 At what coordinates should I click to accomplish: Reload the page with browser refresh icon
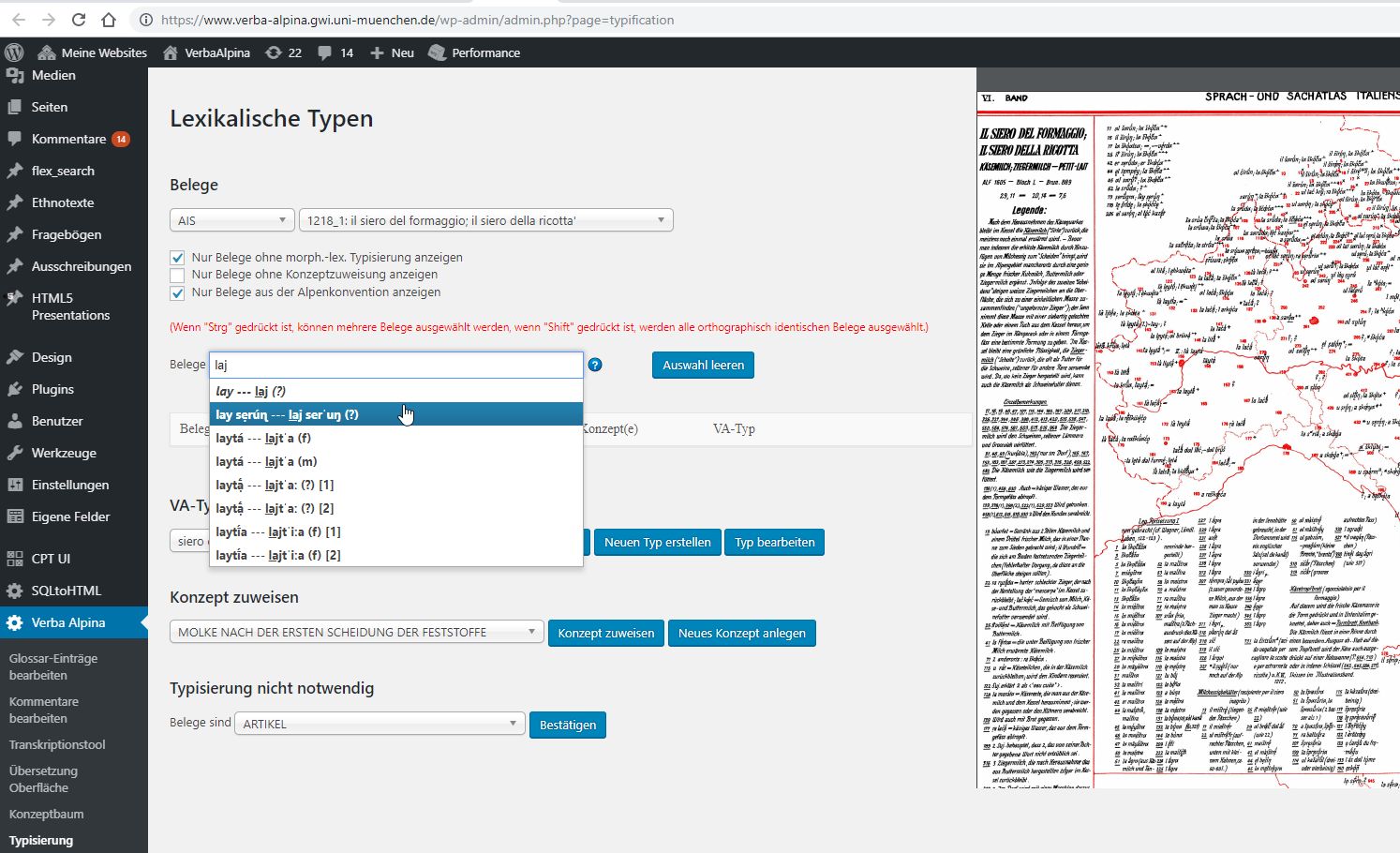pos(79,20)
